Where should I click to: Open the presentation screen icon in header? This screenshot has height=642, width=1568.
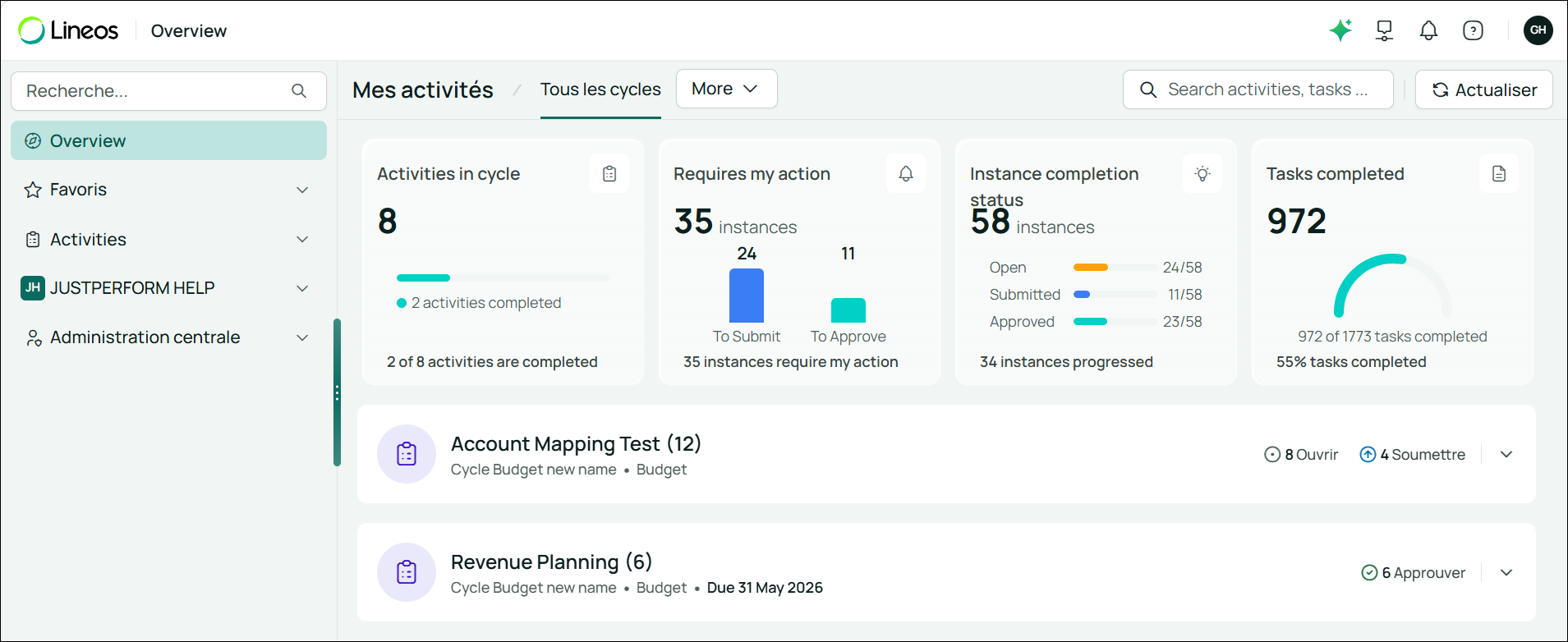1385,30
